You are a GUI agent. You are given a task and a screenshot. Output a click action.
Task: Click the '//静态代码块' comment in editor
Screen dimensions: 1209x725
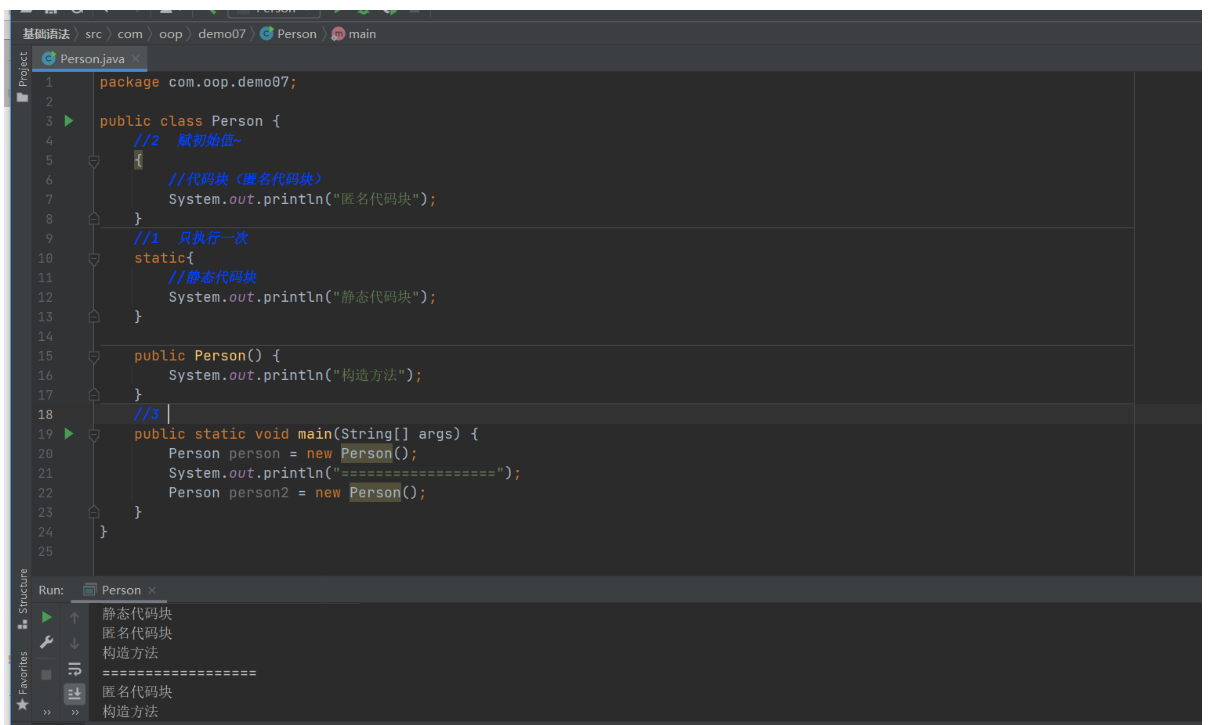[213, 277]
